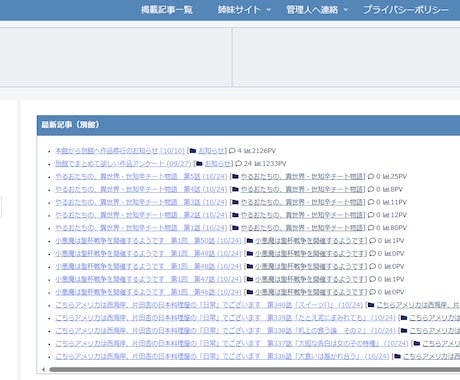Open やるおたちの異世界 第4話 article link
The height and width of the screenshot is (380, 460).
pos(141,189)
